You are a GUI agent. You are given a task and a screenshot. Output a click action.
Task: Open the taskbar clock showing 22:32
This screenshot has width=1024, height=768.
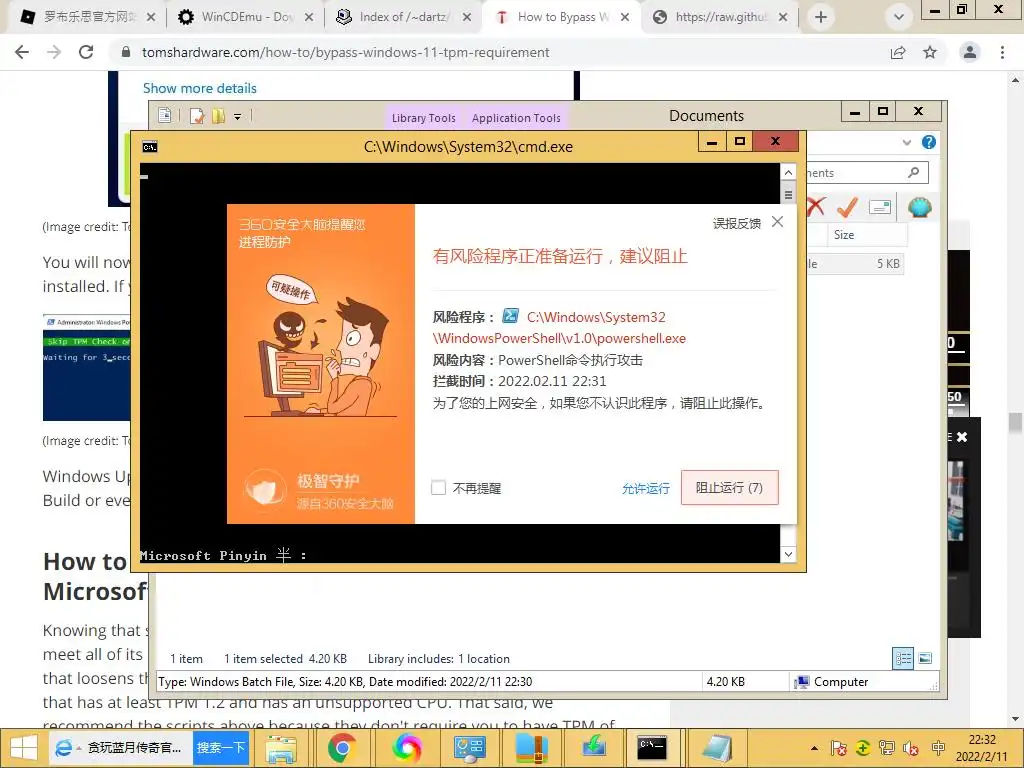[x=982, y=748]
